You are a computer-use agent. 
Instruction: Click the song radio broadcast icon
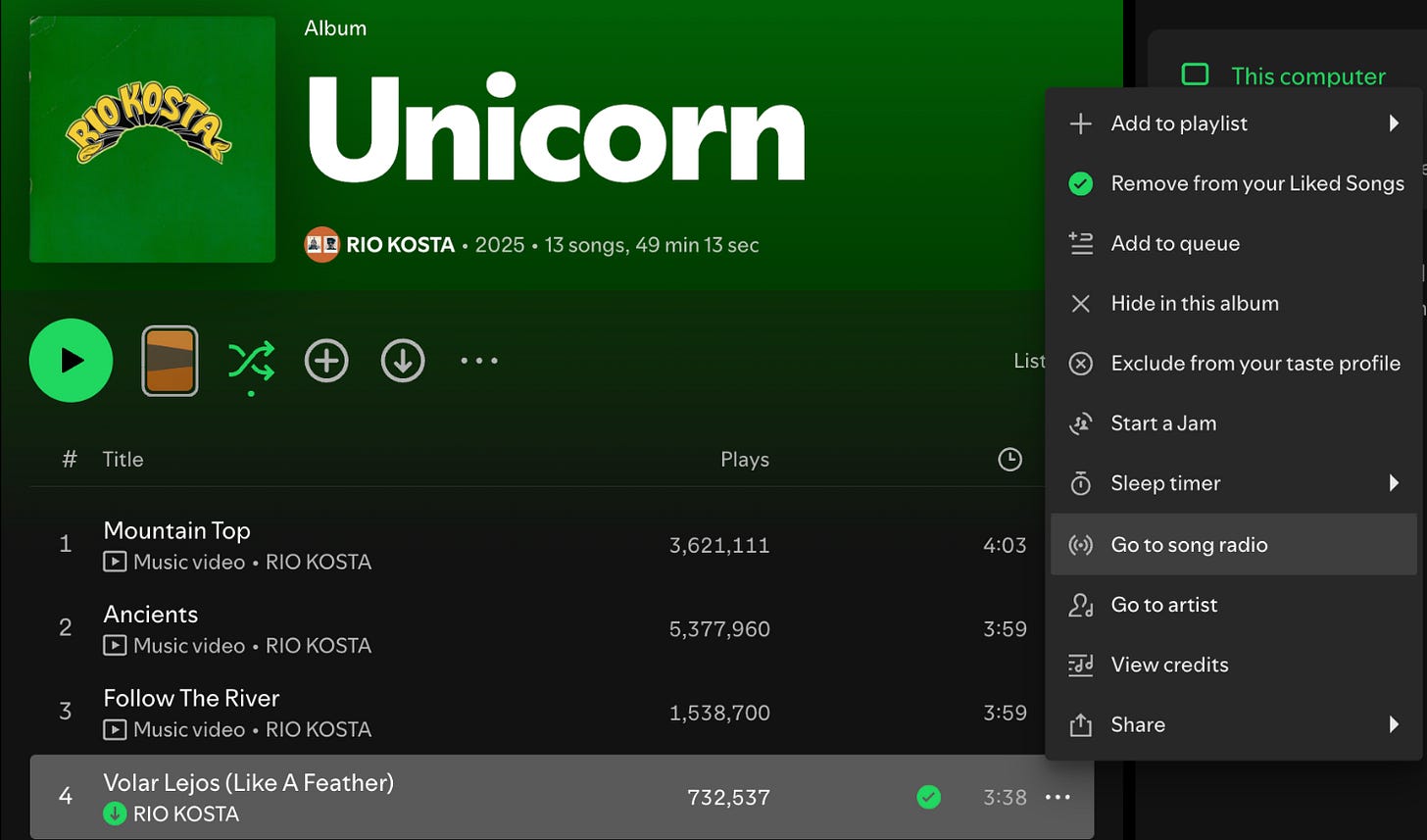tap(1080, 544)
